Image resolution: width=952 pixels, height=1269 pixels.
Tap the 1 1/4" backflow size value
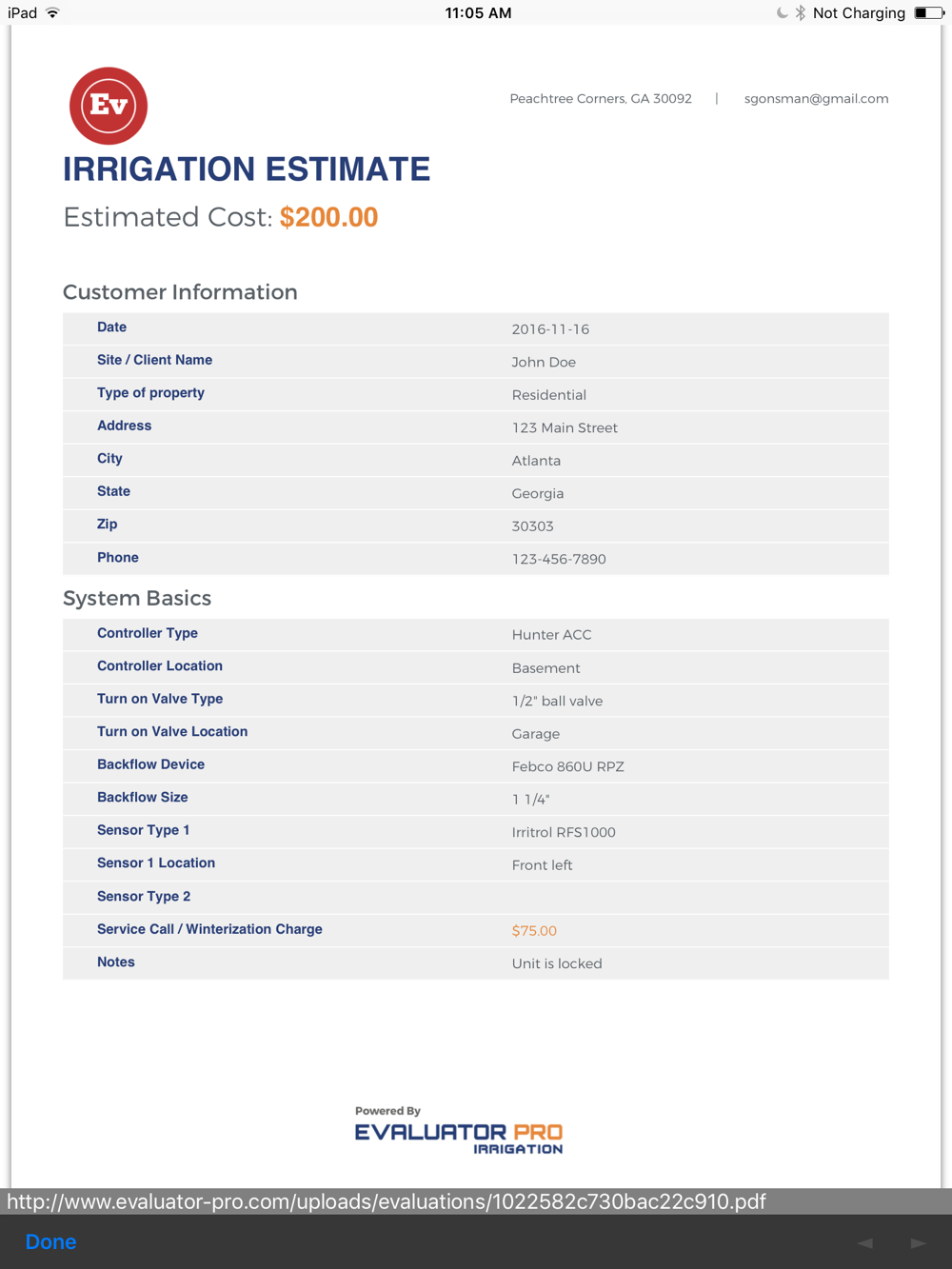point(530,800)
